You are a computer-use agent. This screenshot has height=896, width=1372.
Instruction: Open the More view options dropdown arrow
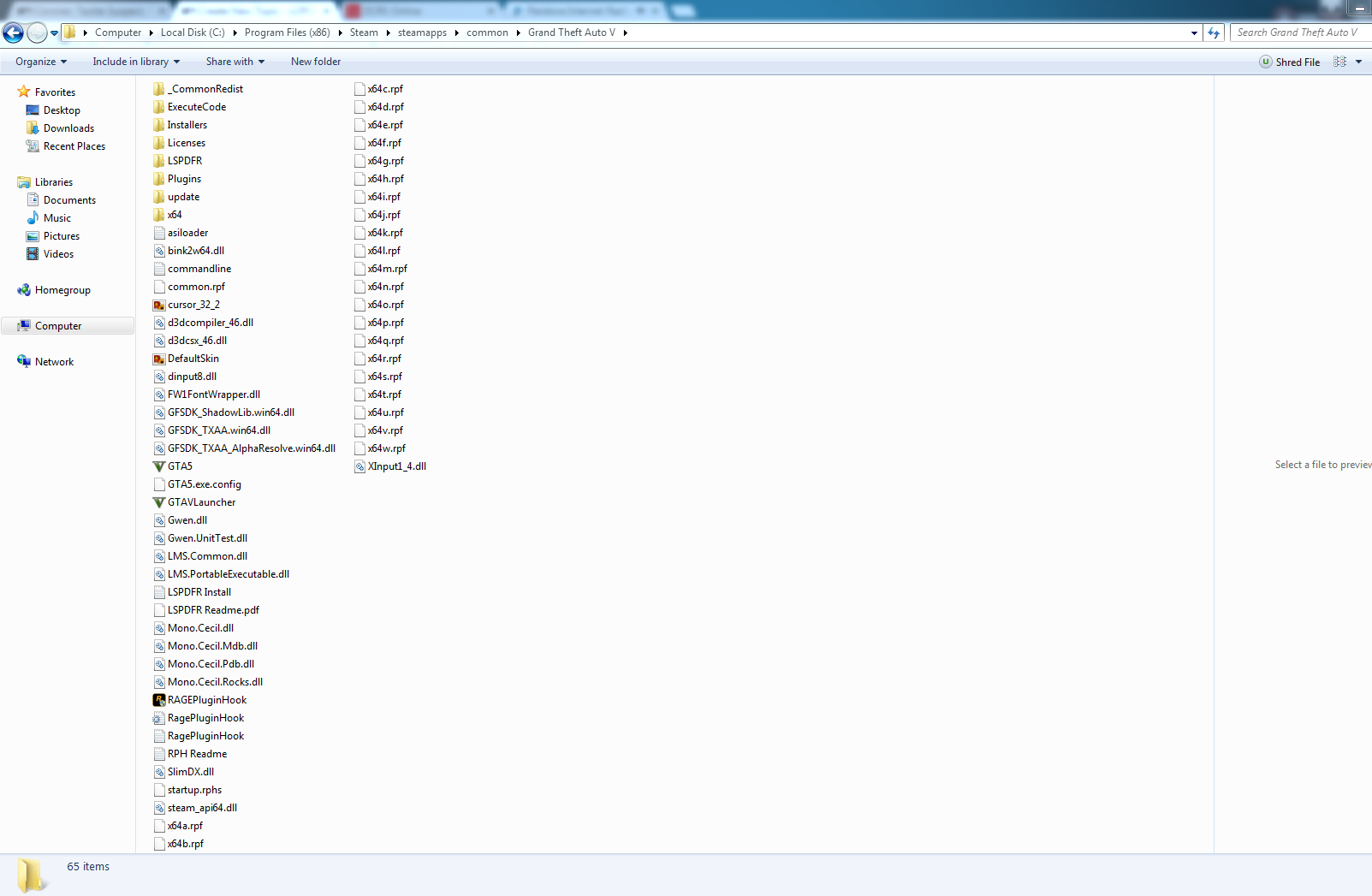coord(1358,62)
